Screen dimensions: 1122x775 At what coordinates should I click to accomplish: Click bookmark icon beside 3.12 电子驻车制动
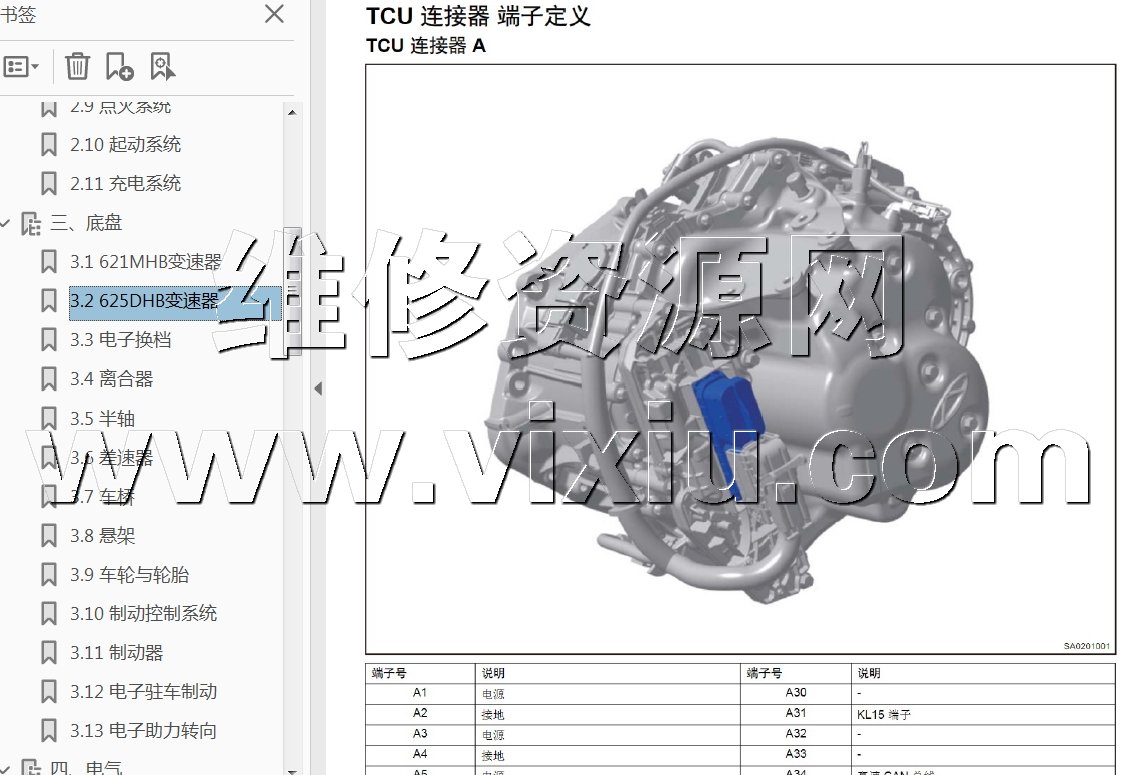48,692
